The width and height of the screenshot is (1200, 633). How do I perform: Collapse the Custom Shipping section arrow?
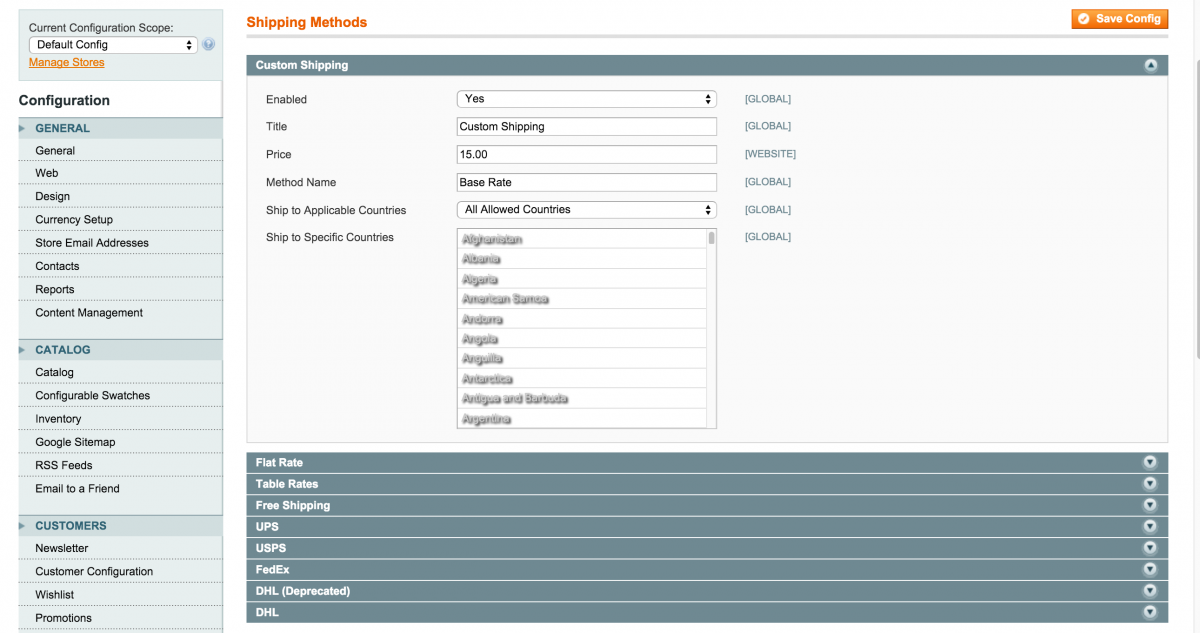click(x=1150, y=65)
